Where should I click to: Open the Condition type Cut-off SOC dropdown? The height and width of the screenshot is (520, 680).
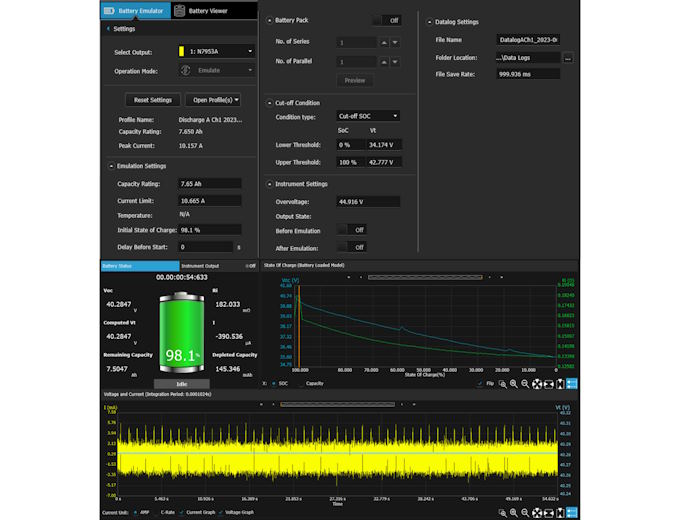pyautogui.click(x=368, y=116)
